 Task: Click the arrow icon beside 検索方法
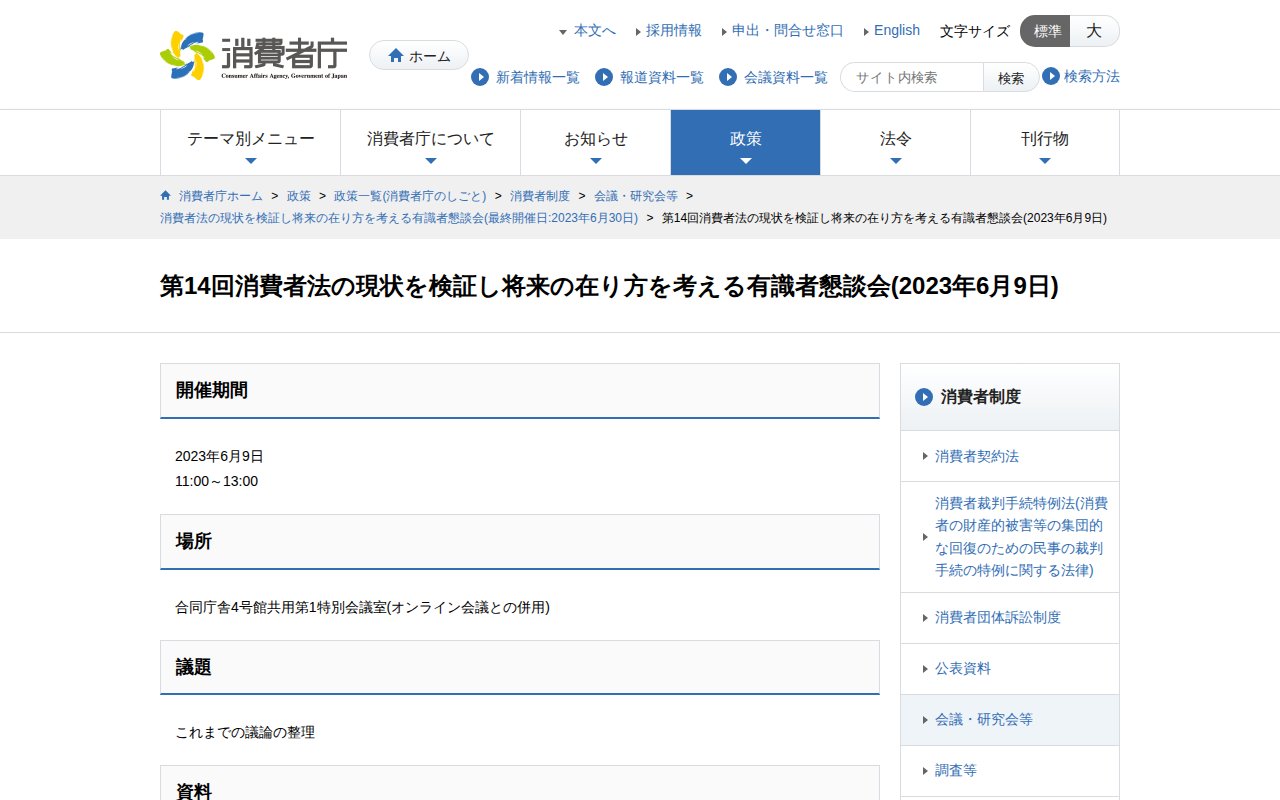tap(1051, 76)
